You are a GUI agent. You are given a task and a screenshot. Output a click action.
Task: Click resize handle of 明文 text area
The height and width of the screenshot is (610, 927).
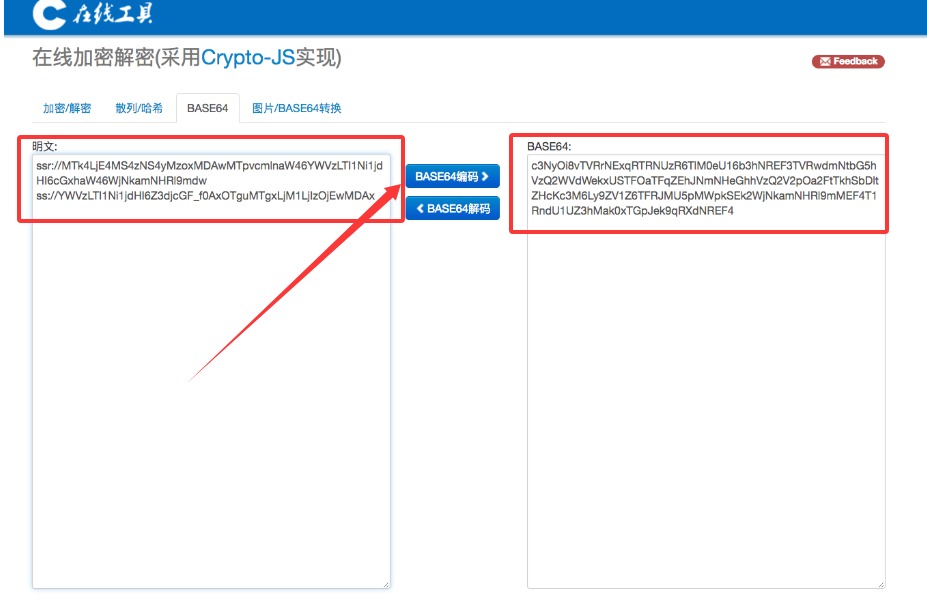pos(385,584)
